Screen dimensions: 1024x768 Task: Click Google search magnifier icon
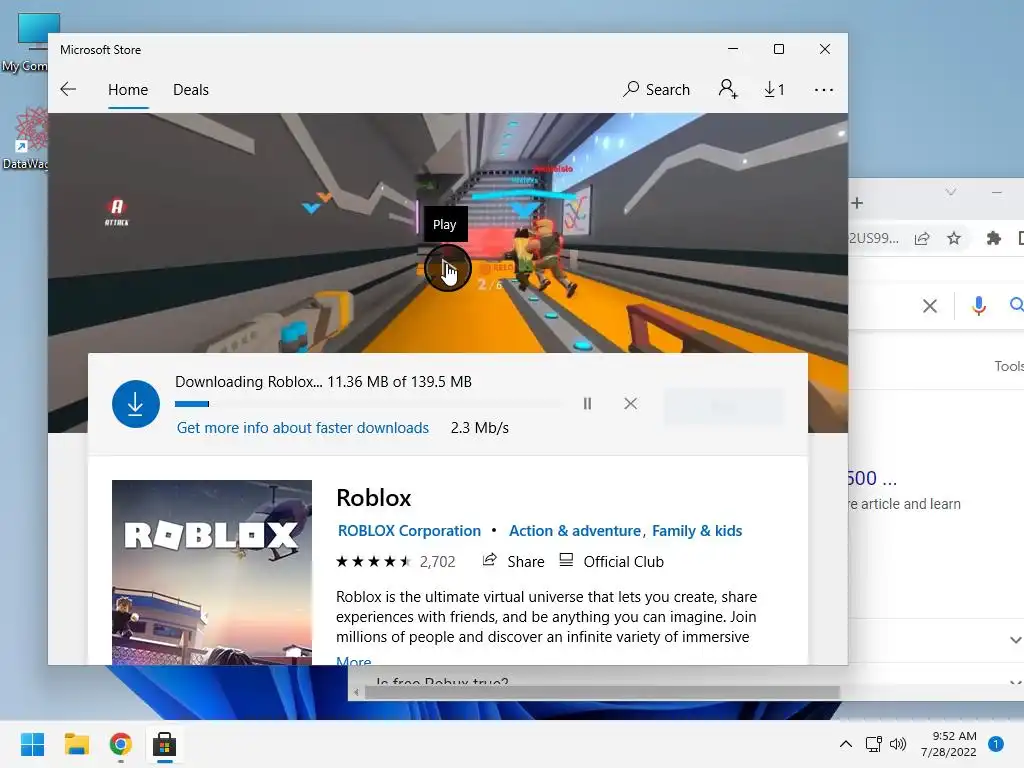pyautogui.click(x=1017, y=304)
